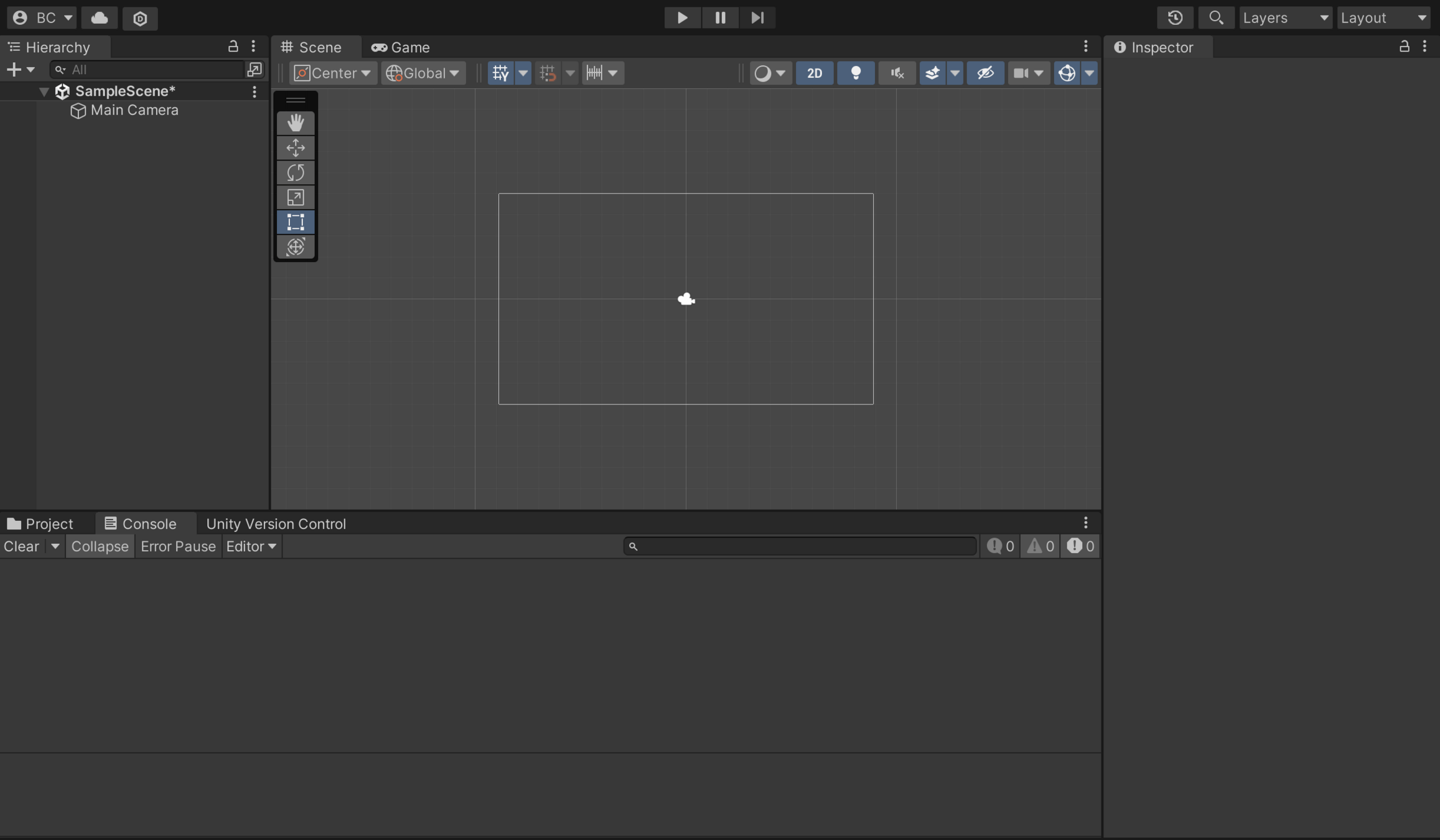Collapse the SampleScene tree expander
Image resolution: width=1440 pixels, height=840 pixels.
click(44, 91)
